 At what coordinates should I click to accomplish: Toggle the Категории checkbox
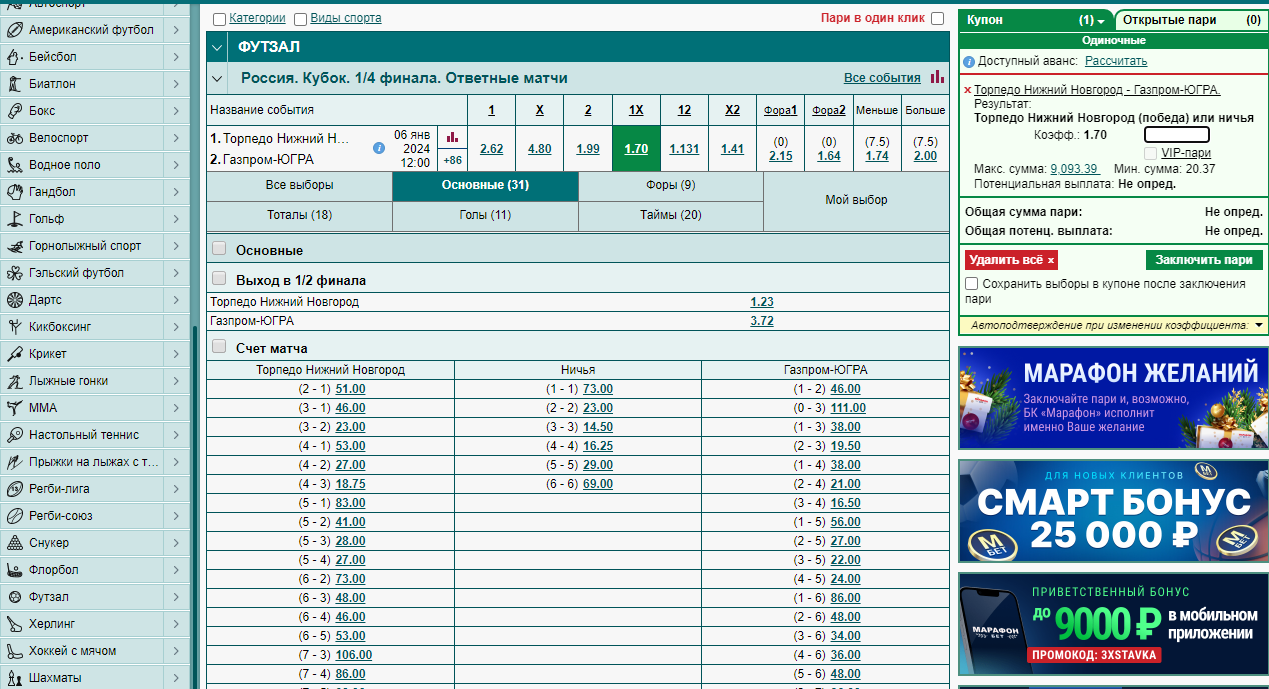tap(219, 18)
